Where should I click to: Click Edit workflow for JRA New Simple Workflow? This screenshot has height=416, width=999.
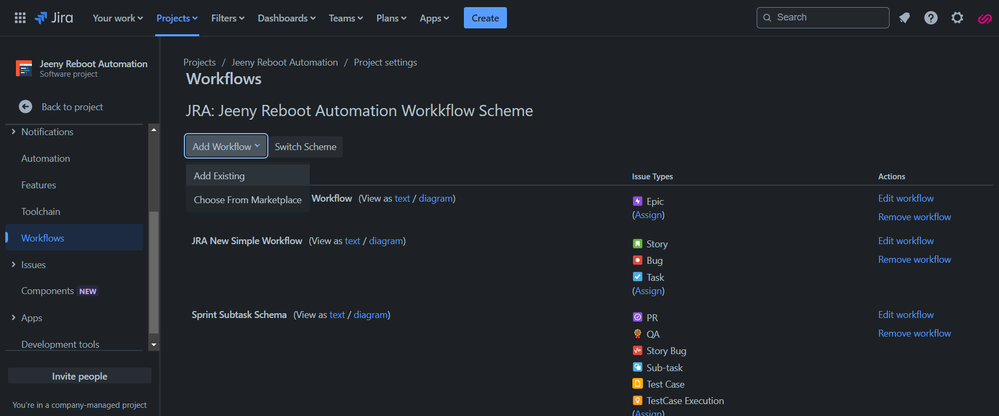pyautogui.click(x=906, y=241)
